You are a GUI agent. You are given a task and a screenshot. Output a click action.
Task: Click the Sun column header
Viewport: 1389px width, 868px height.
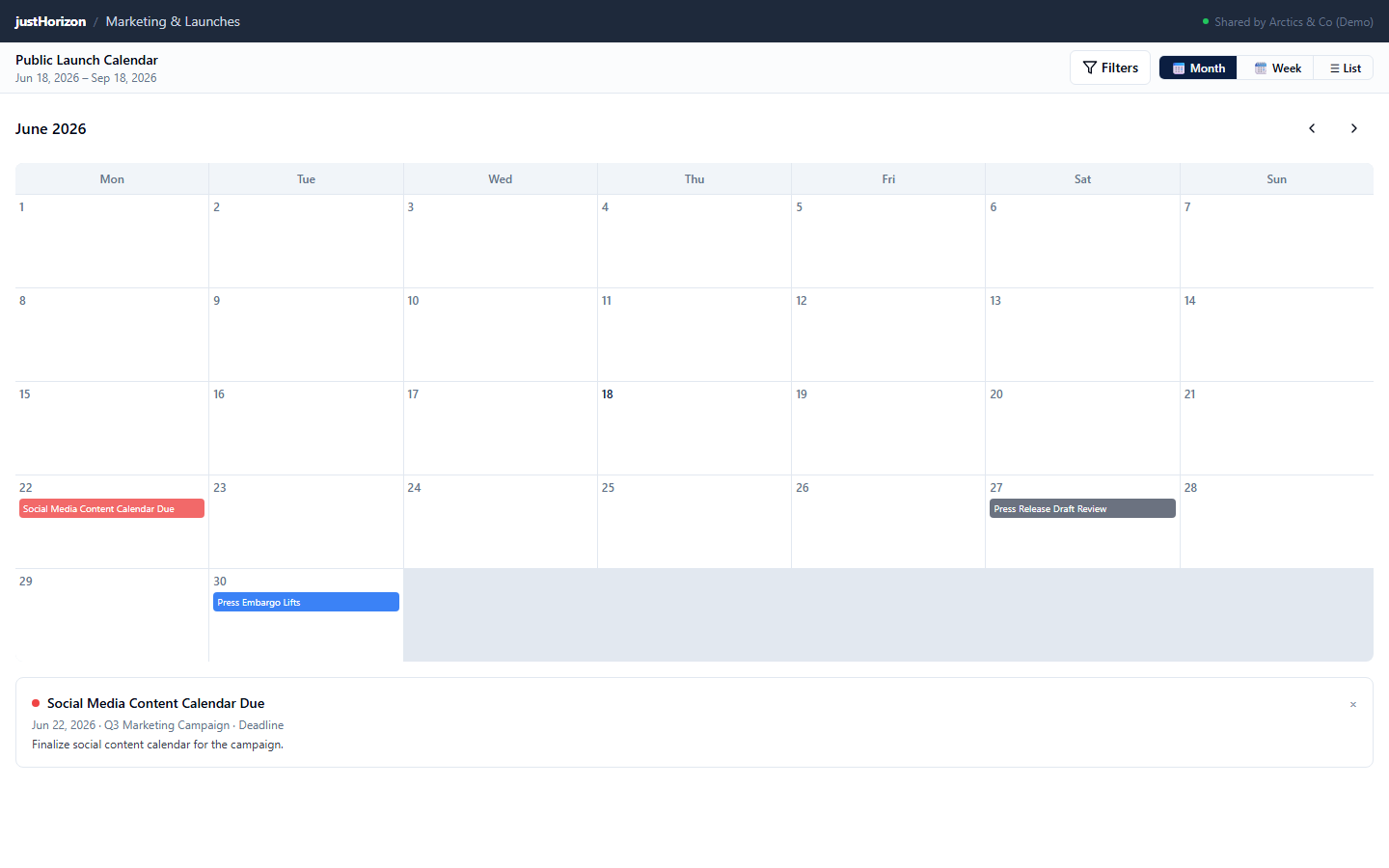point(1277,179)
